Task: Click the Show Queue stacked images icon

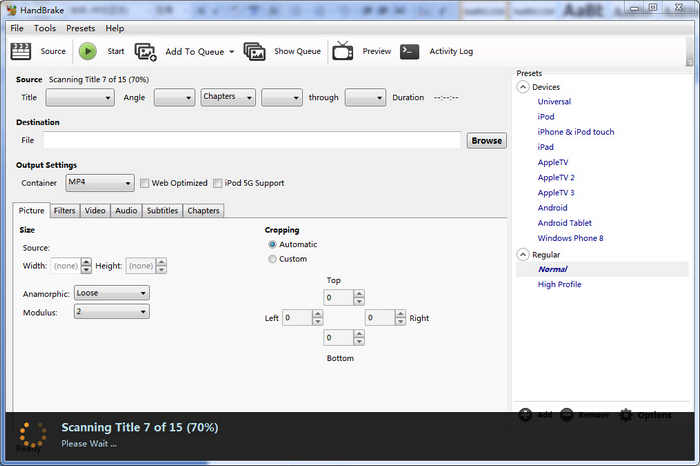Action: click(x=254, y=52)
